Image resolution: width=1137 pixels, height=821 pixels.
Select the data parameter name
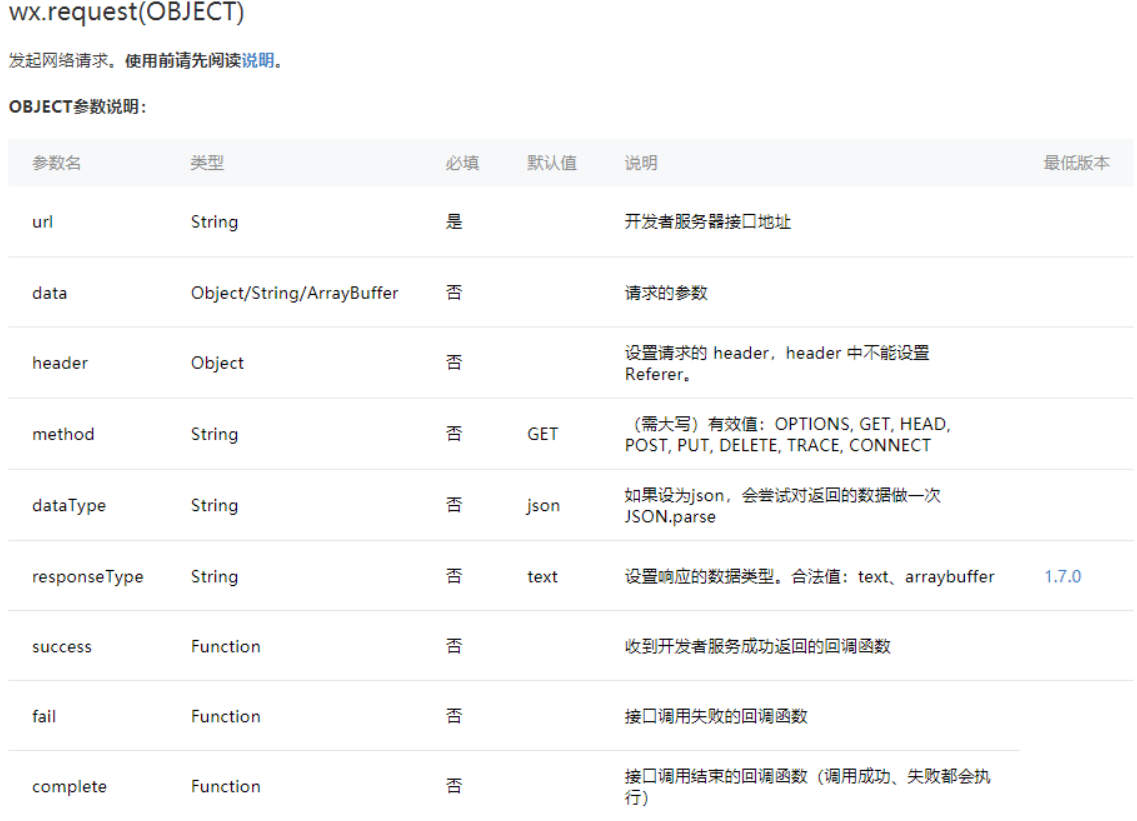point(49,293)
